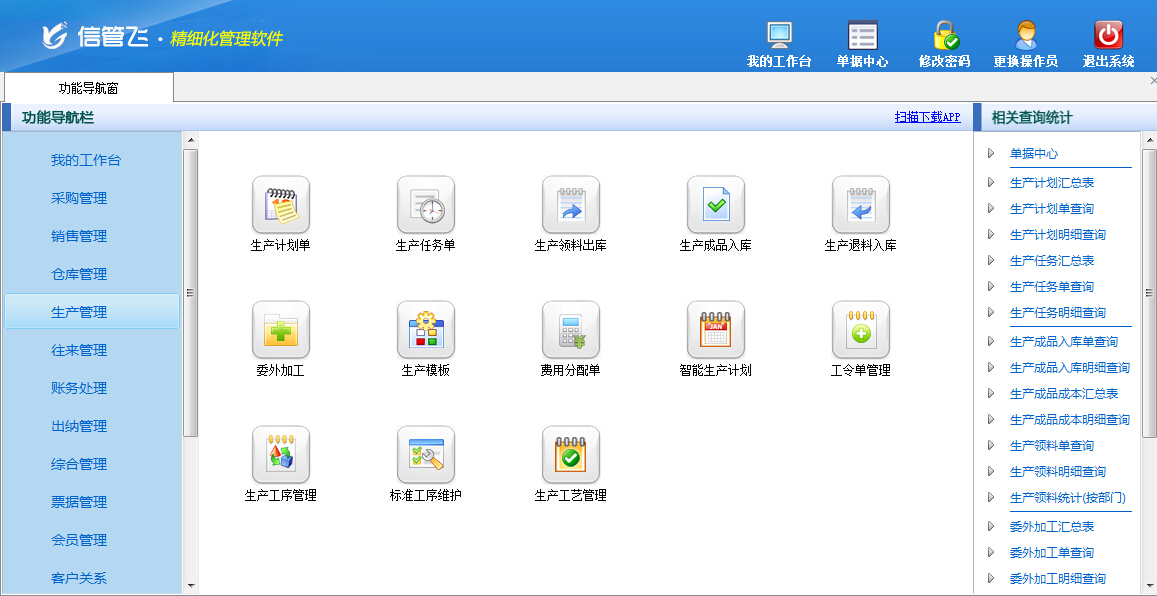Expand the arrow beside 生产计划汇总表
The height and width of the screenshot is (596, 1157).
[990, 183]
